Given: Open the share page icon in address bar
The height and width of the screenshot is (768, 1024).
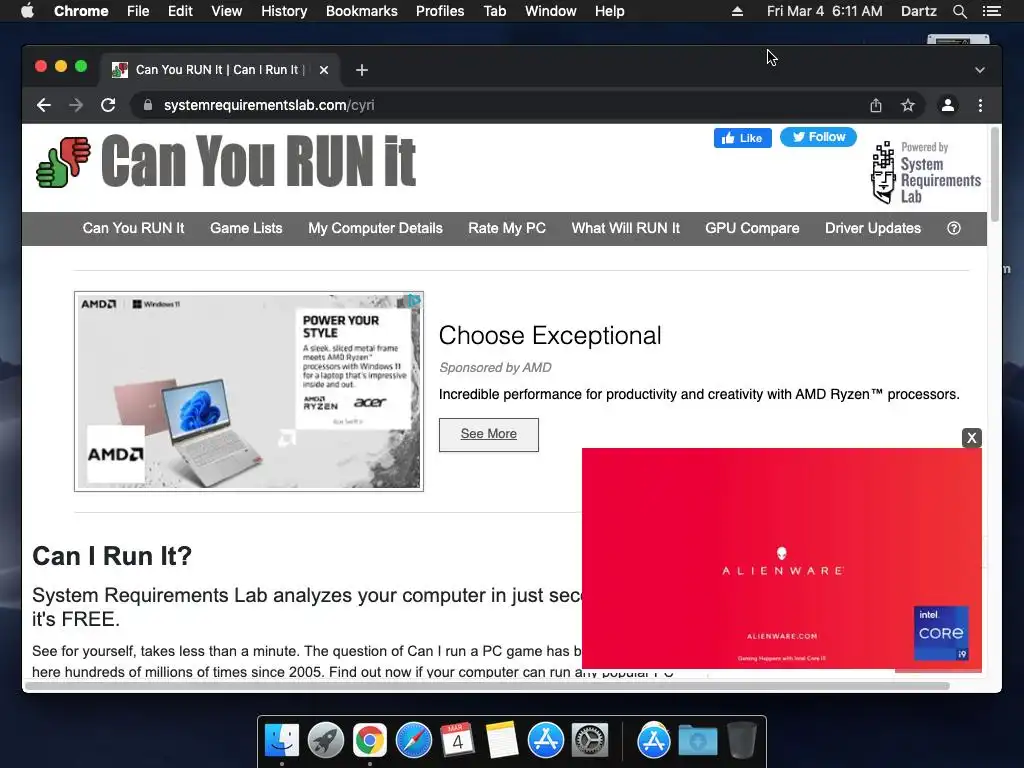Looking at the screenshot, I should click(x=876, y=105).
